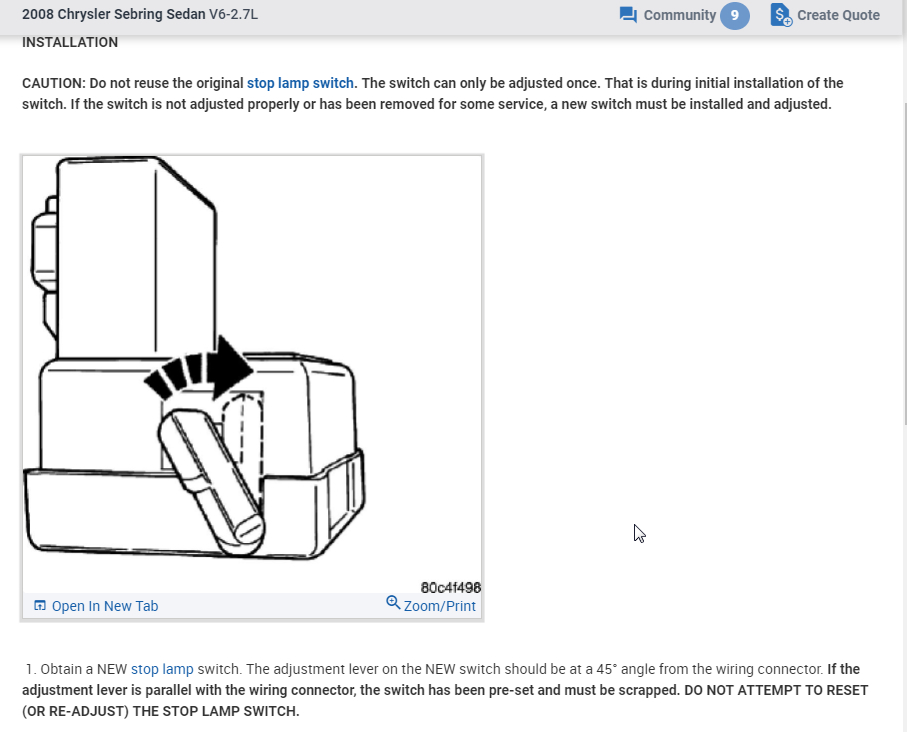Click Open In New Tab link

point(105,606)
